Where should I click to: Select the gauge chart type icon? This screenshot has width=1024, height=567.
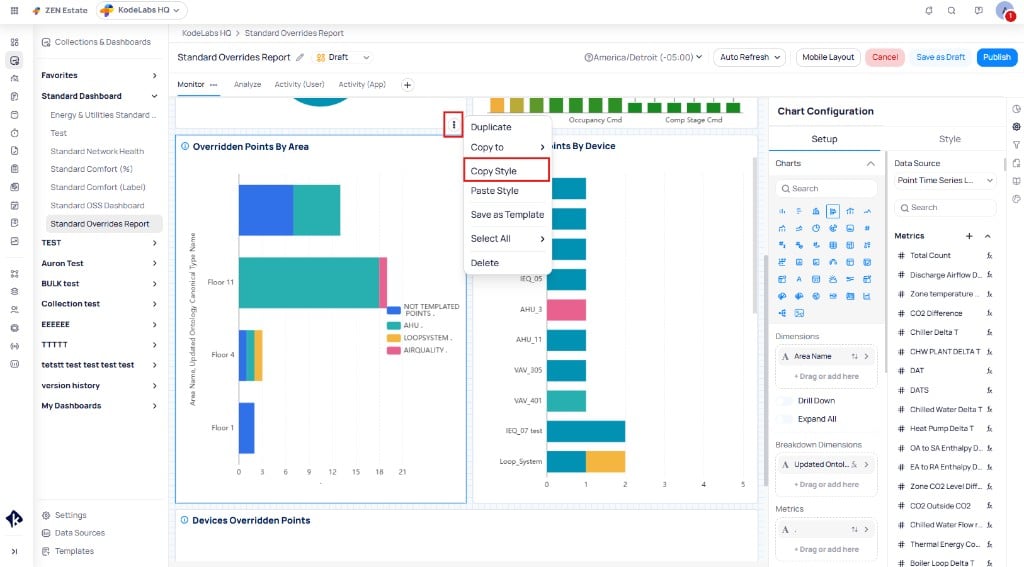[x=833, y=262]
